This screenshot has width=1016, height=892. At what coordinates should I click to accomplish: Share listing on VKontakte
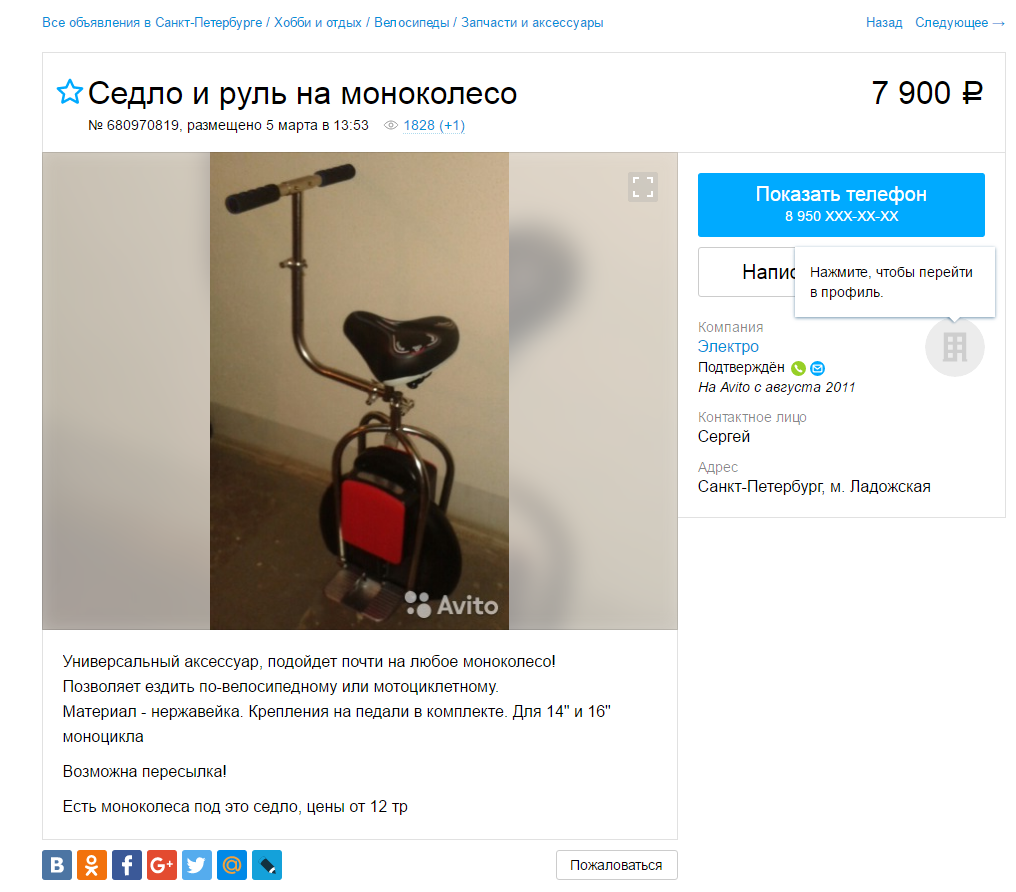point(57,865)
